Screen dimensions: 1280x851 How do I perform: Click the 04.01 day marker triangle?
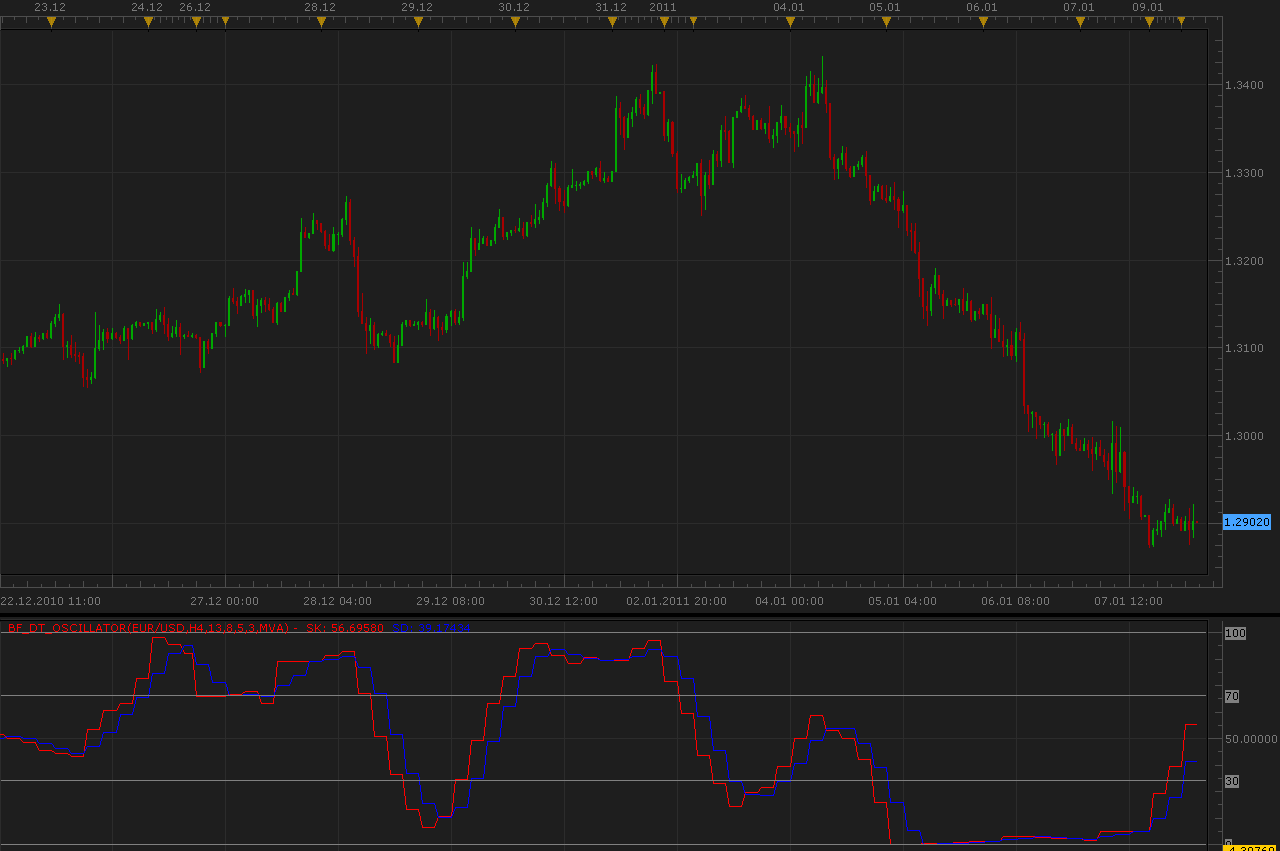coord(790,21)
